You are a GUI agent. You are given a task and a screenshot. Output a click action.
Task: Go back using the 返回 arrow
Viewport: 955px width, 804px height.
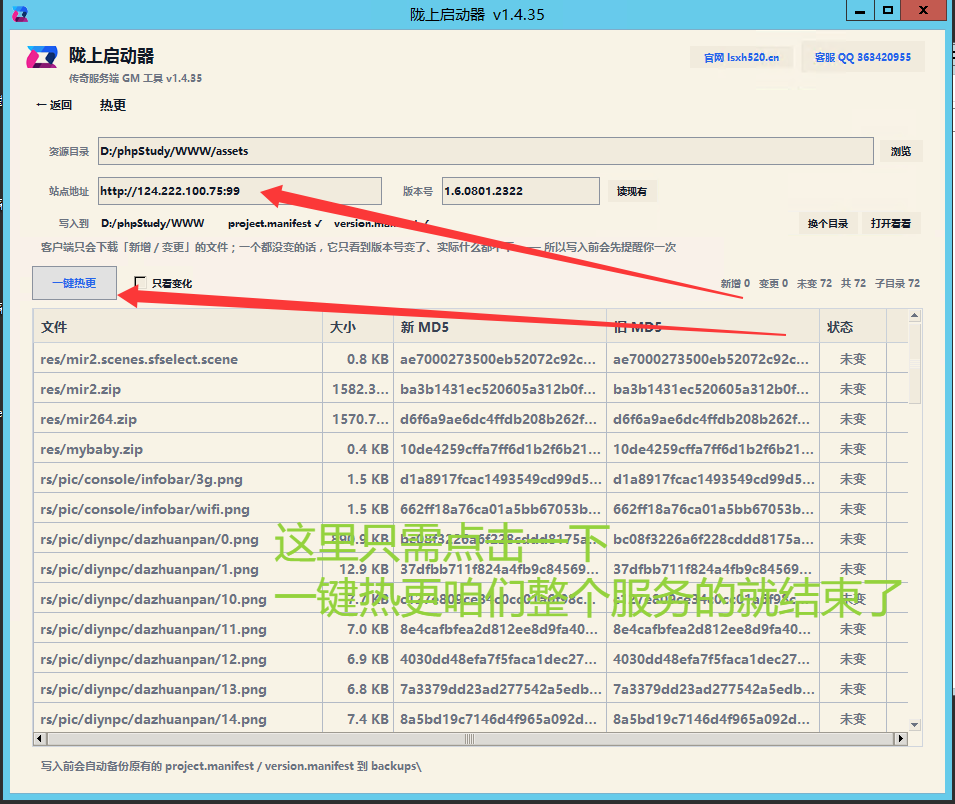tap(54, 105)
